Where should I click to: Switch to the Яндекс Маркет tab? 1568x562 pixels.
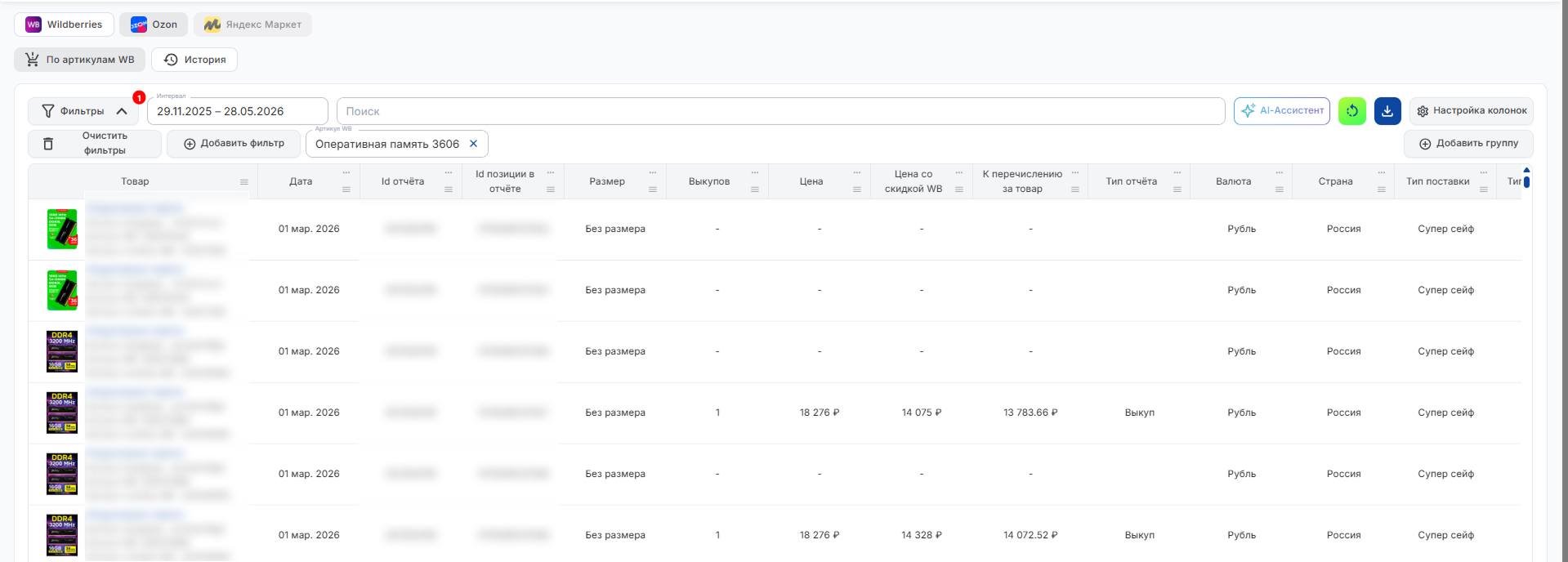click(252, 25)
